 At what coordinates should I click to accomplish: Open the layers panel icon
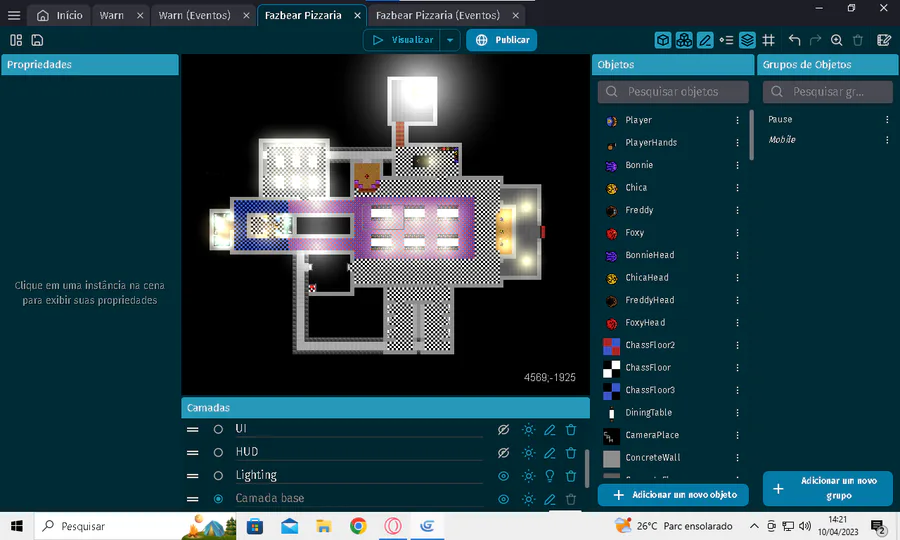[747, 40]
